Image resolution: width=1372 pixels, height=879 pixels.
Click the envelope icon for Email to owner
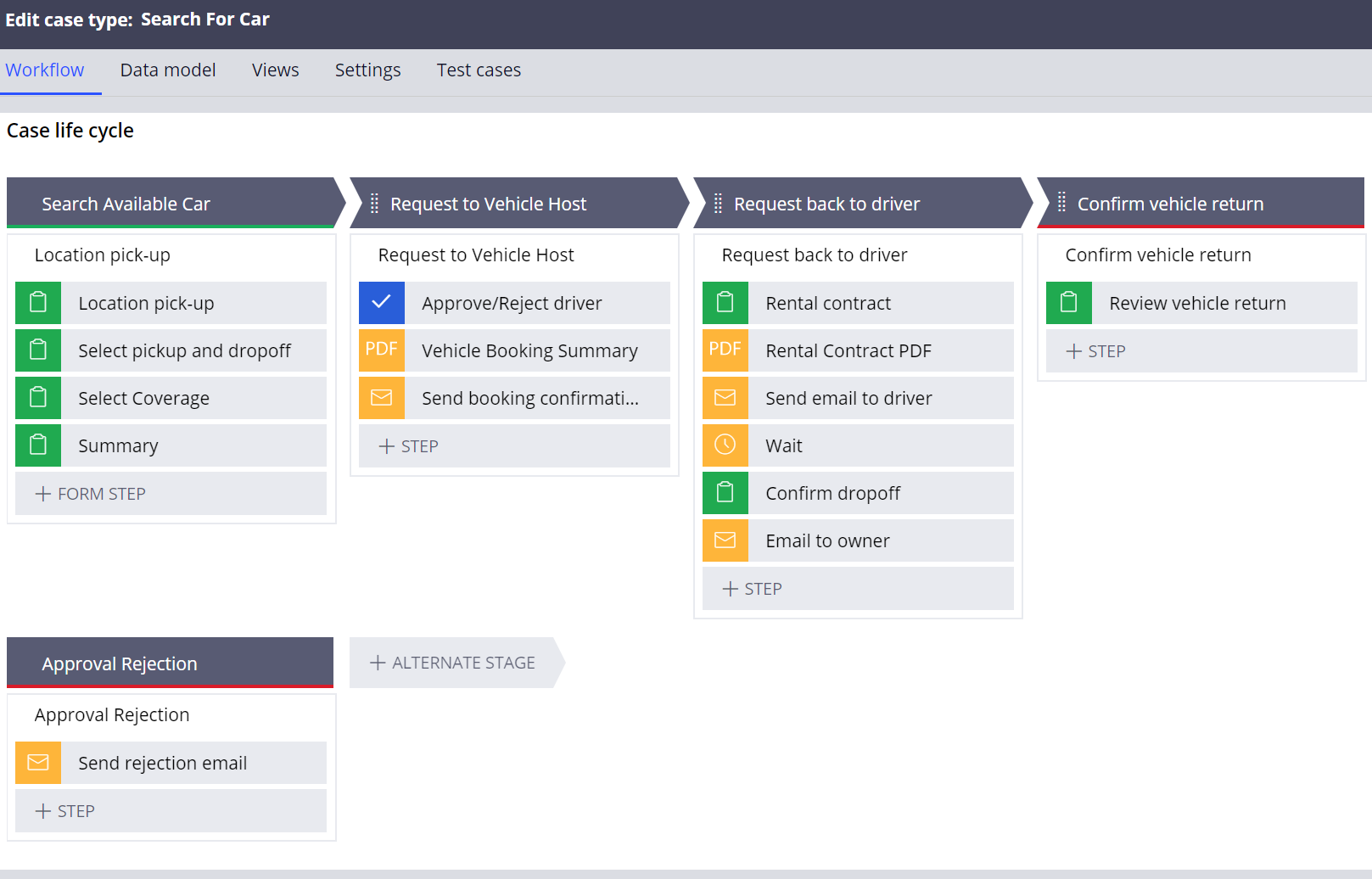pos(725,540)
